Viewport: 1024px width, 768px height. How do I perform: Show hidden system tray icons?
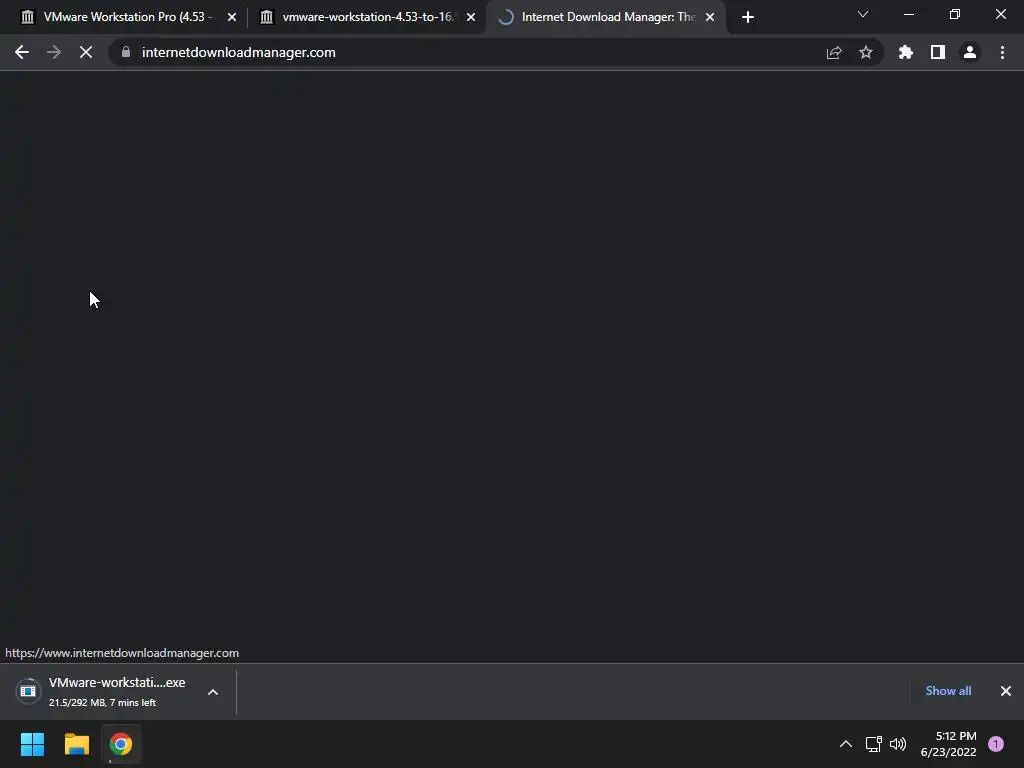(x=846, y=744)
